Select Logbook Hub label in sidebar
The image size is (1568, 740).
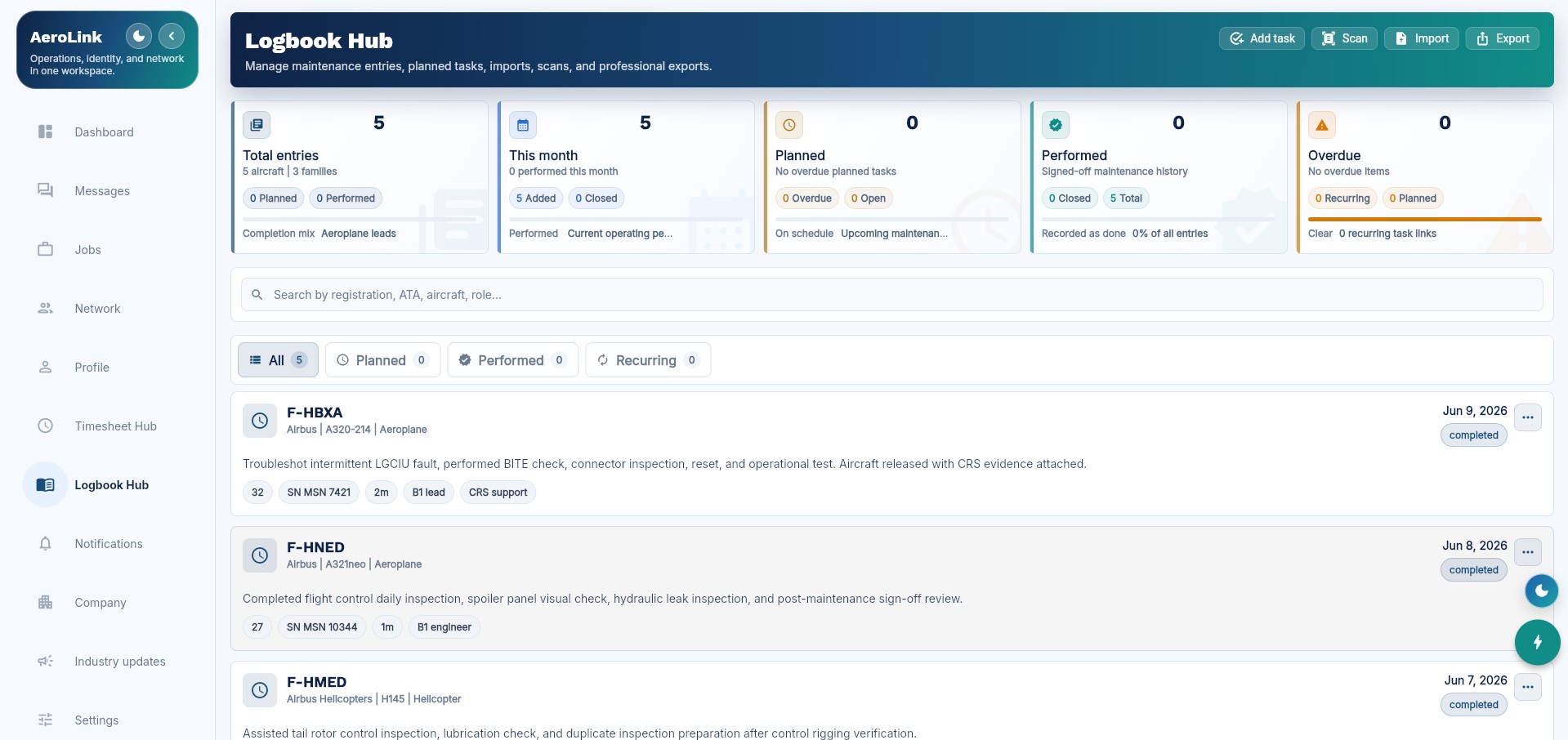tap(112, 485)
